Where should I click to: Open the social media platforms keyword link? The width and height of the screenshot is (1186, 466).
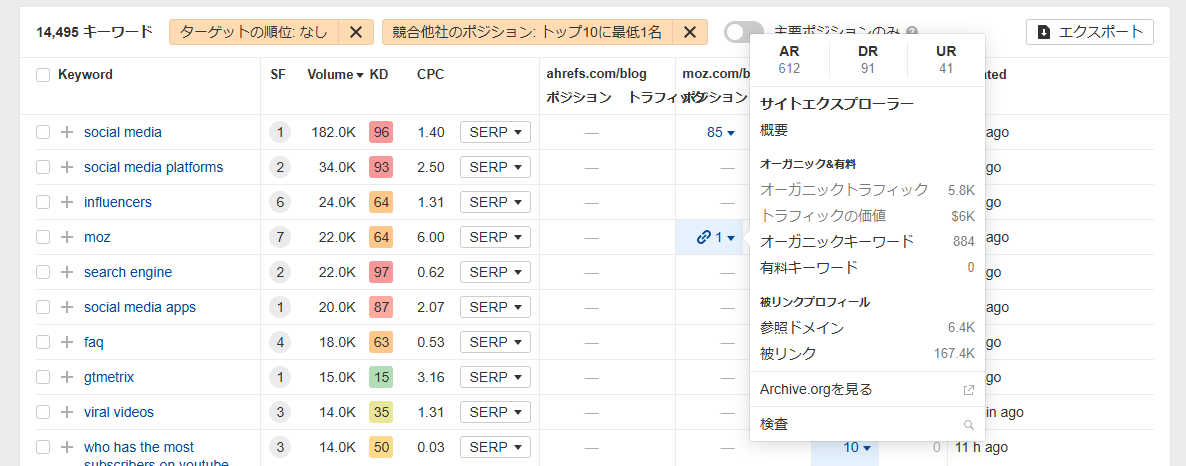click(154, 167)
